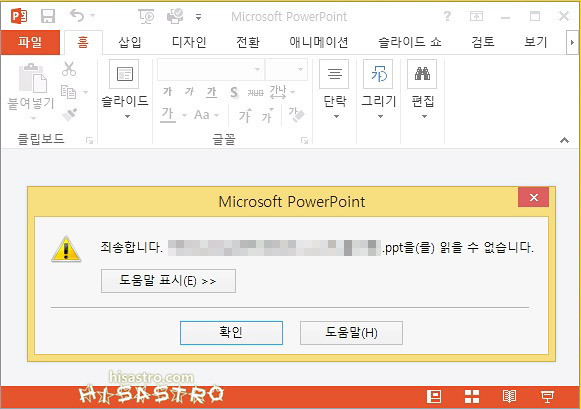
Task: Open Reading view from status bar
Action: point(509,396)
